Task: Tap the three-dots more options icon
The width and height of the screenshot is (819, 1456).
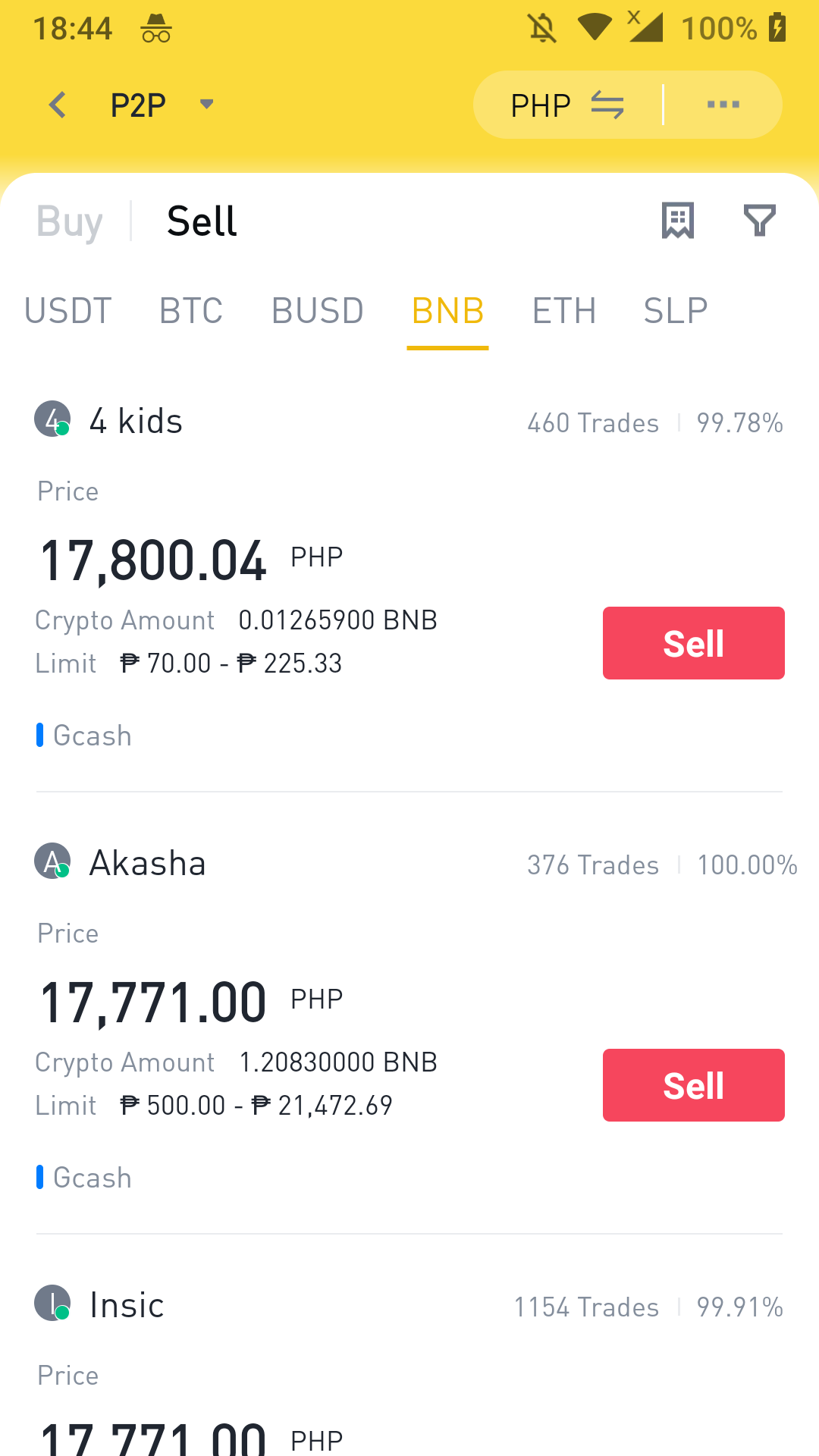Action: tap(723, 105)
